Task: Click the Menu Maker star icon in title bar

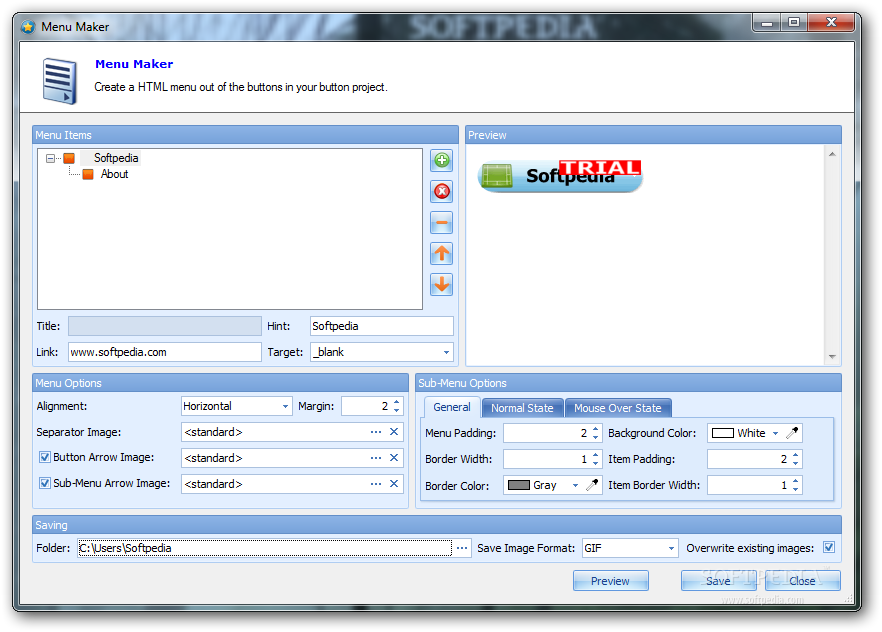Action: pyautogui.click(x=28, y=26)
